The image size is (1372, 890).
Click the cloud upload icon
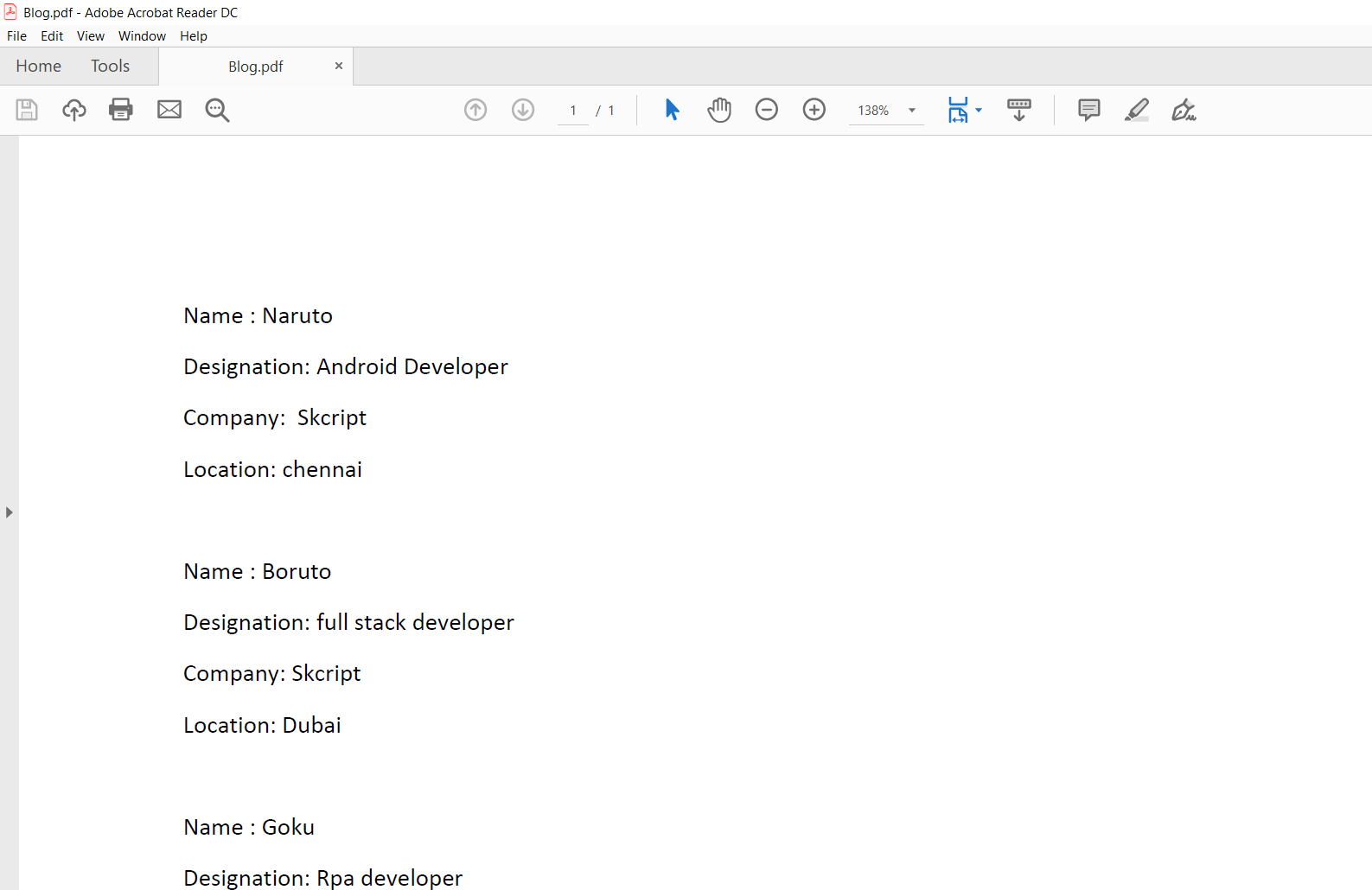[74, 110]
